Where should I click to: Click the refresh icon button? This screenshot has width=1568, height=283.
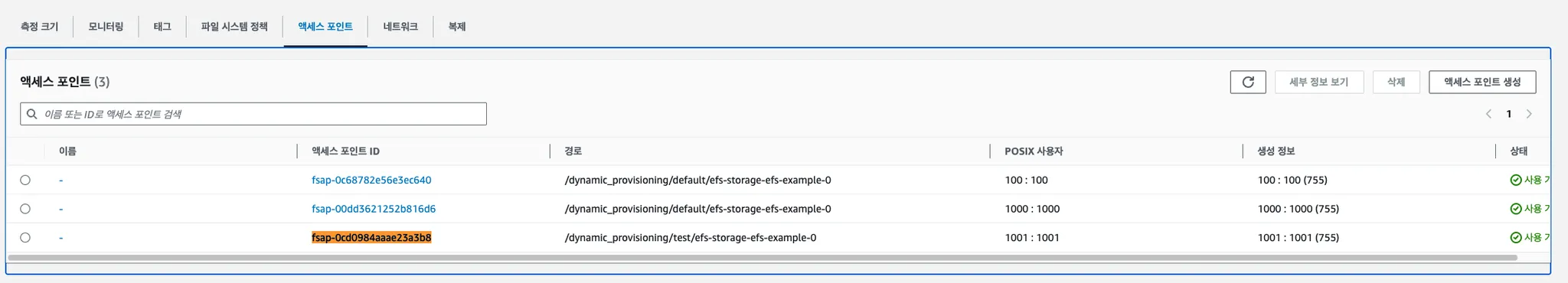1248,82
